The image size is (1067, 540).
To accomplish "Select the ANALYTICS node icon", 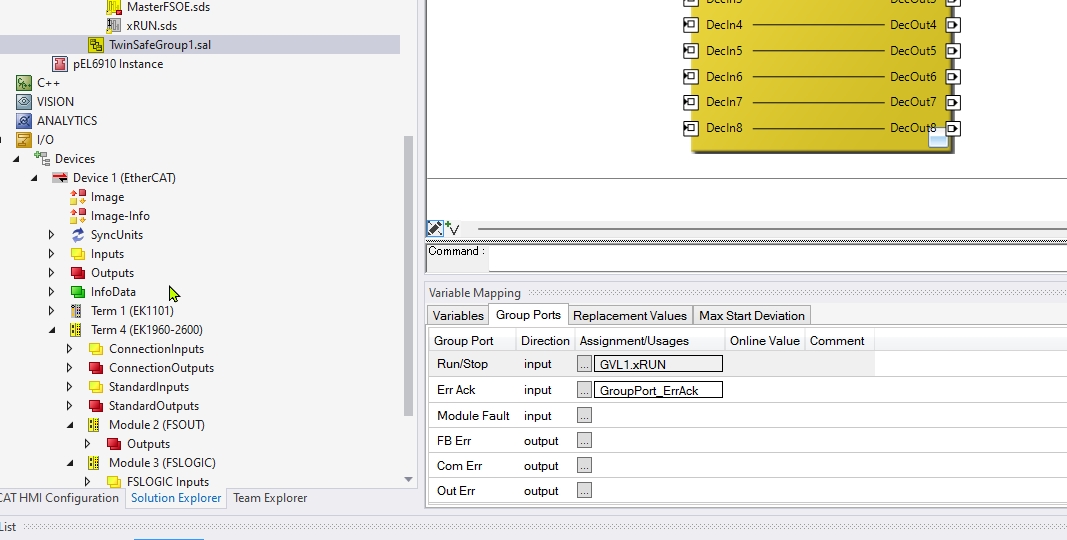I will click(x=24, y=121).
